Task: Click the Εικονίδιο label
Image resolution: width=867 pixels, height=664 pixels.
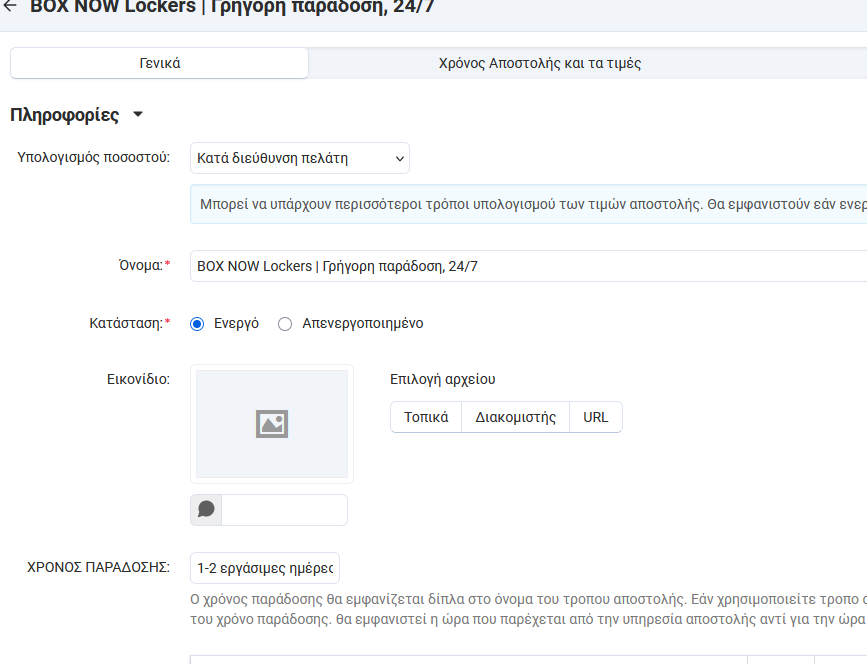Action: pyautogui.click(x=138, y=379)
